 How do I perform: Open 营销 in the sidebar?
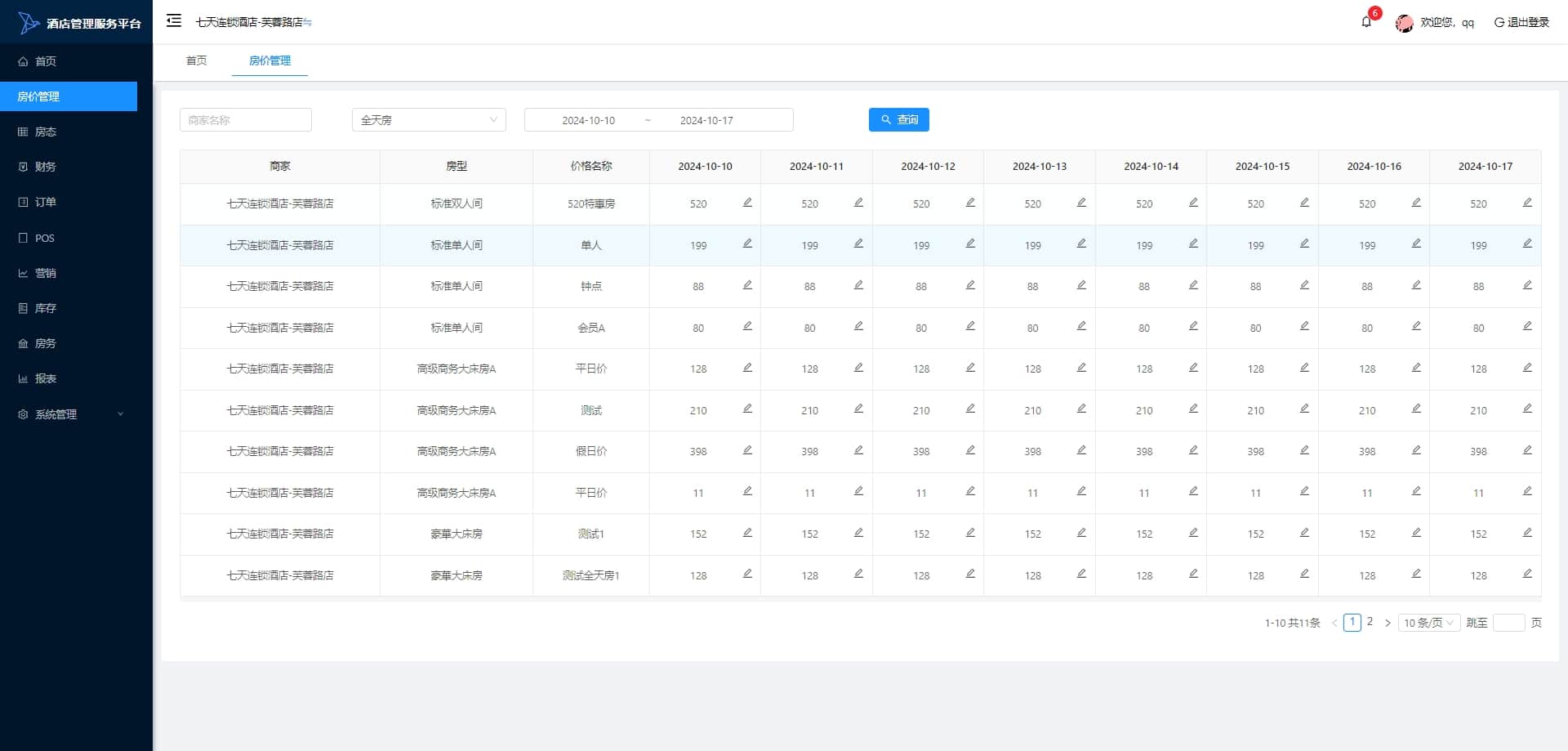click(69, 273)
